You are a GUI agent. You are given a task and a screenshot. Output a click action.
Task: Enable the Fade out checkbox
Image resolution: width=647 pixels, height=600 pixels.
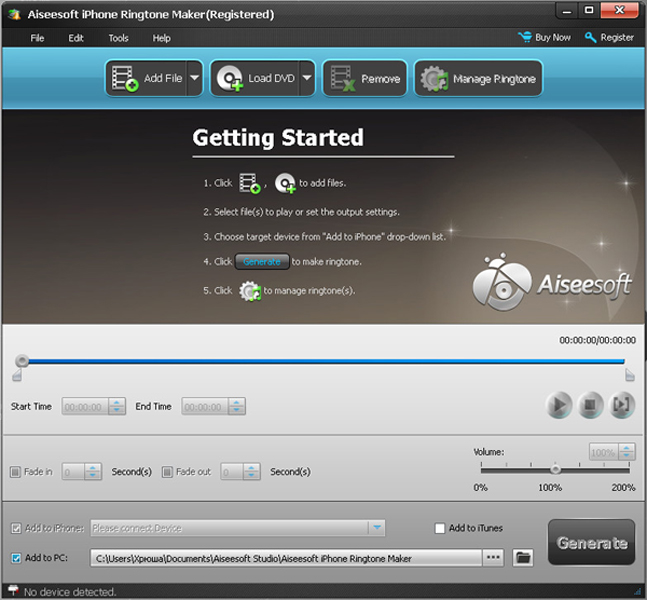click(x=167, y=472)
